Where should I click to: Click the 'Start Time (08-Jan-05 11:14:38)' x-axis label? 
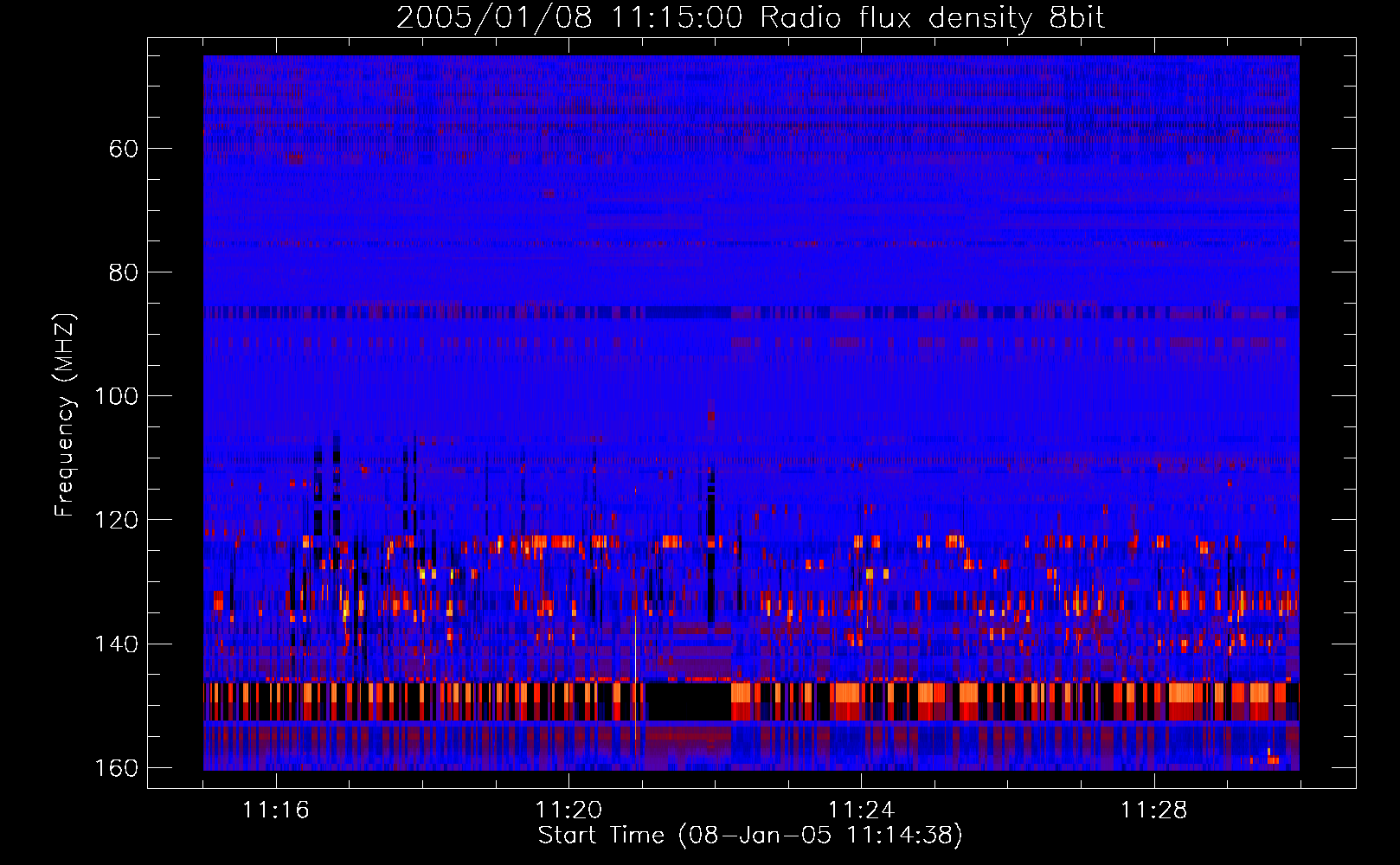tap(750, 836)
